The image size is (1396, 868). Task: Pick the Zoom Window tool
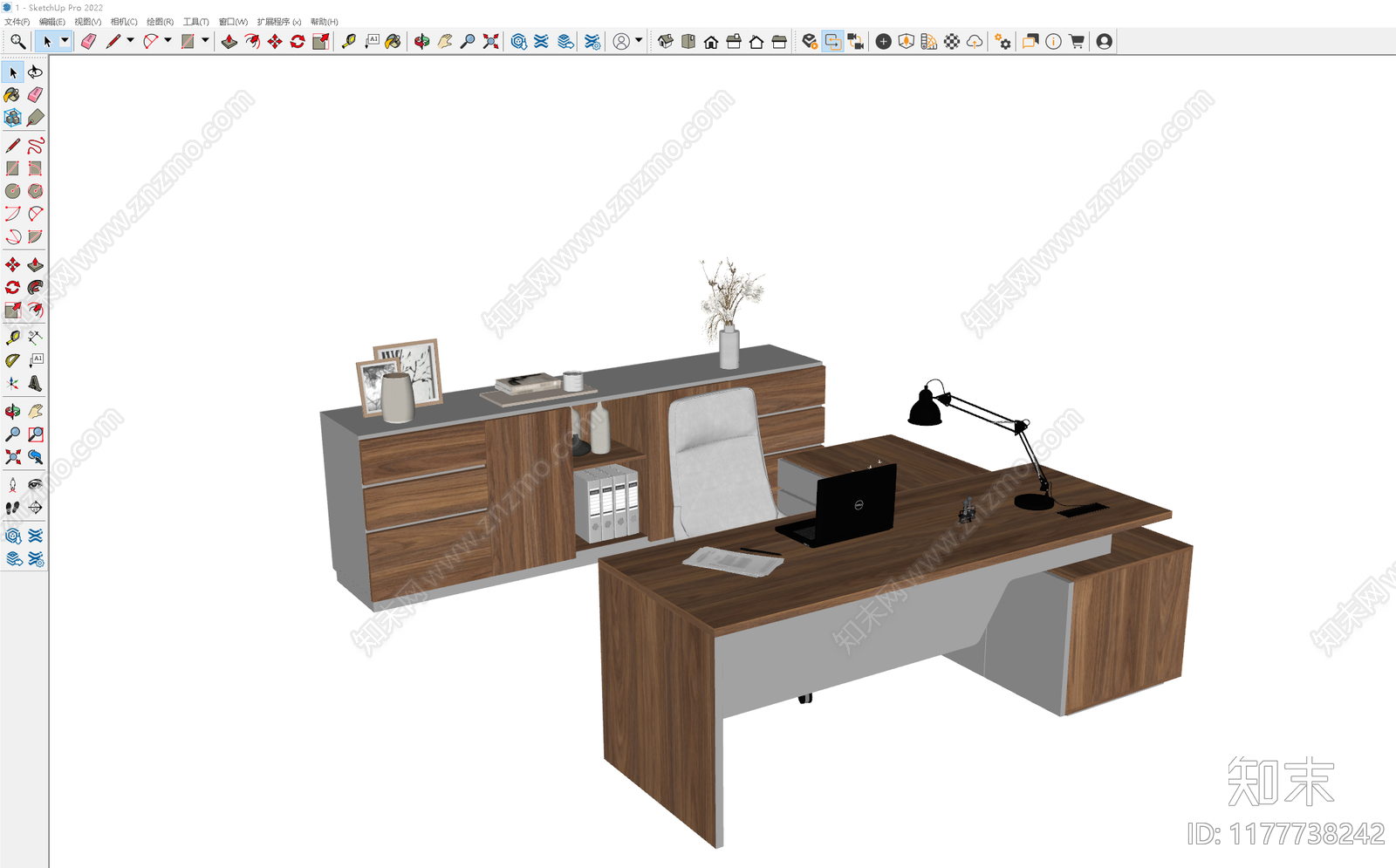36,434
